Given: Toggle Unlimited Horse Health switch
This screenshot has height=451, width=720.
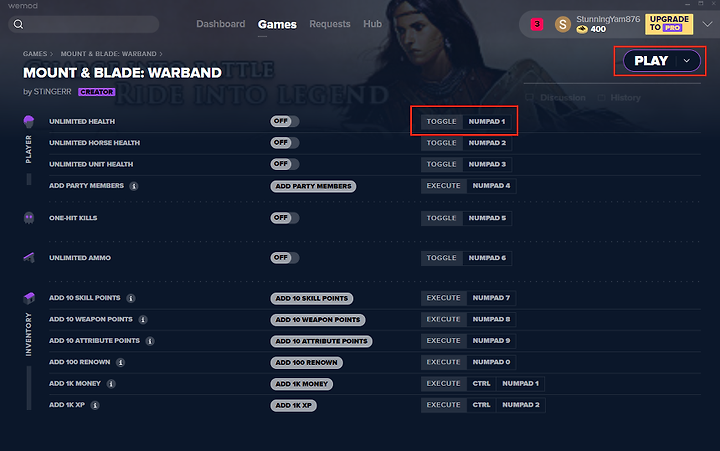Looking at the screenshot, I should pyautogui.click(x=284, y=143).
